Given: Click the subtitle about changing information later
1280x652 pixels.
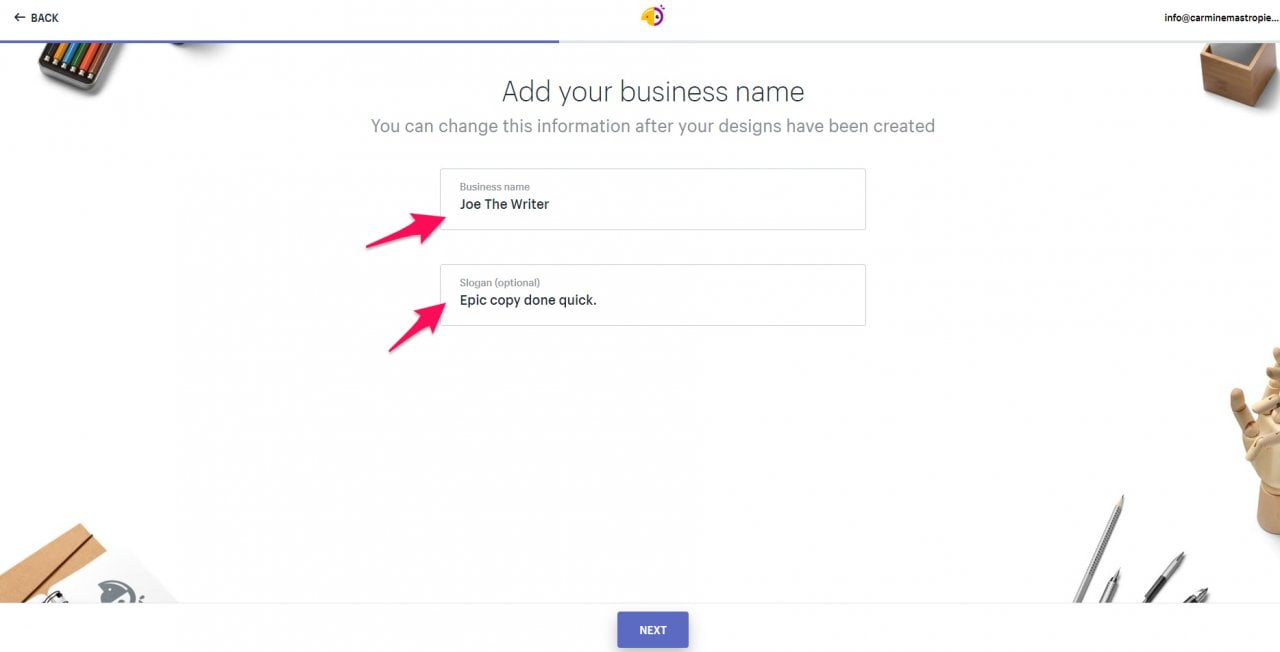Looking at the screenshot, I should tap(652, 126).
